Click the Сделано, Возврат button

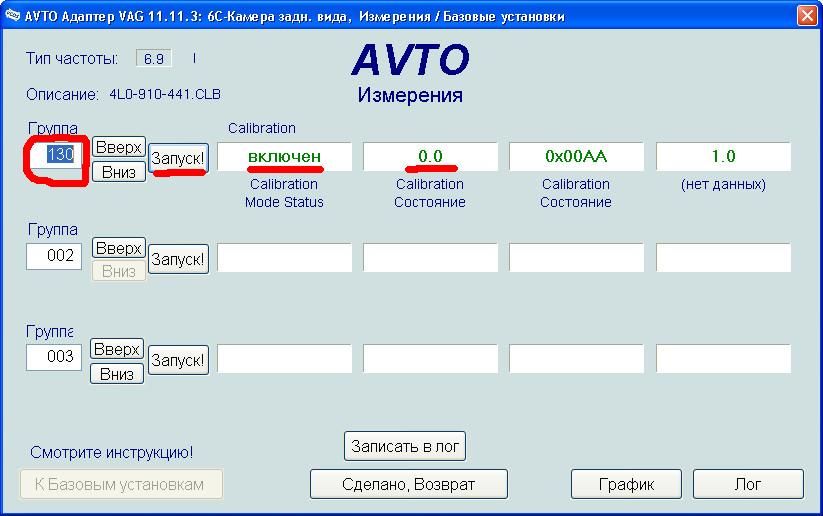[x=408, y=484]
